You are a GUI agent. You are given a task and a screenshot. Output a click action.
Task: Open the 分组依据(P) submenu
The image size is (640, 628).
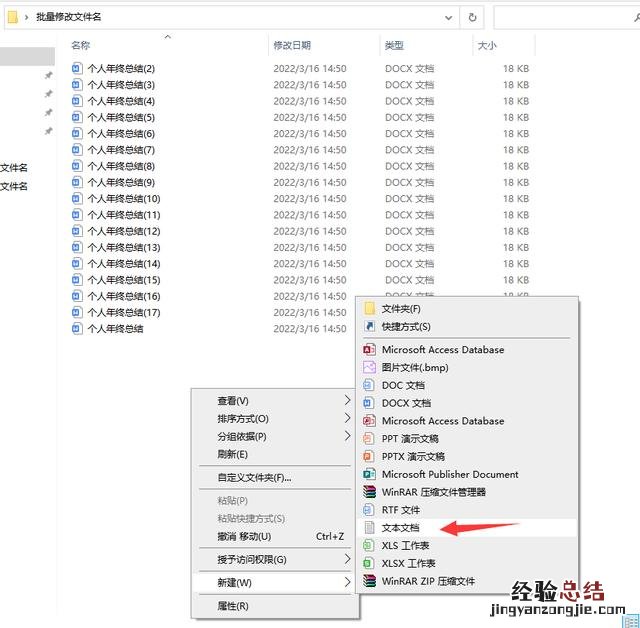tap(275, 437)
